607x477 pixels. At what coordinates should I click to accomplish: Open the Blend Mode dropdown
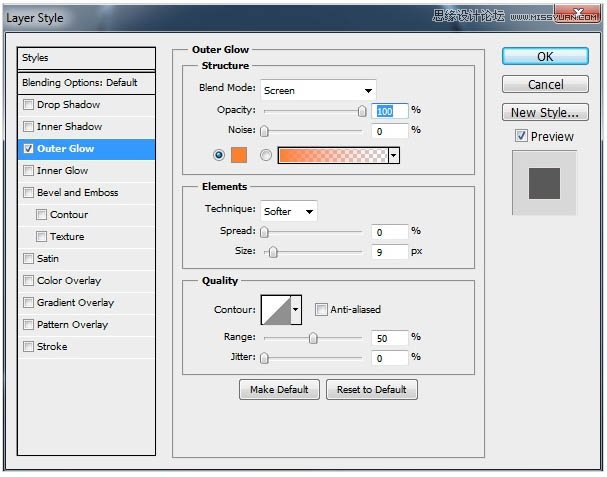[317, 90]
